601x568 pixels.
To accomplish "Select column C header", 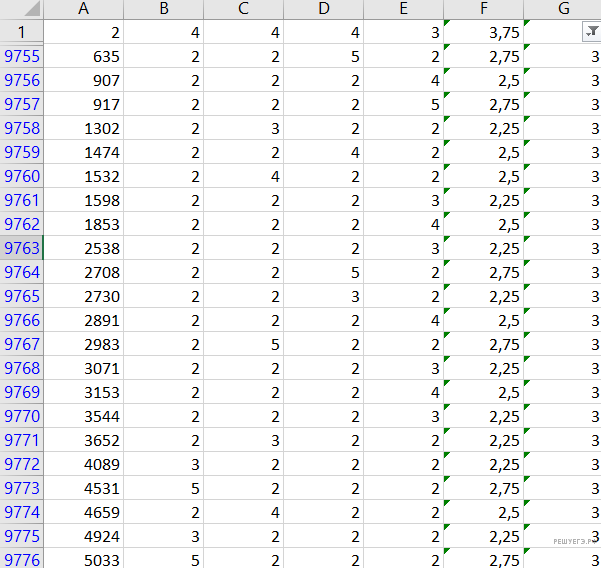I will point(243,10).
